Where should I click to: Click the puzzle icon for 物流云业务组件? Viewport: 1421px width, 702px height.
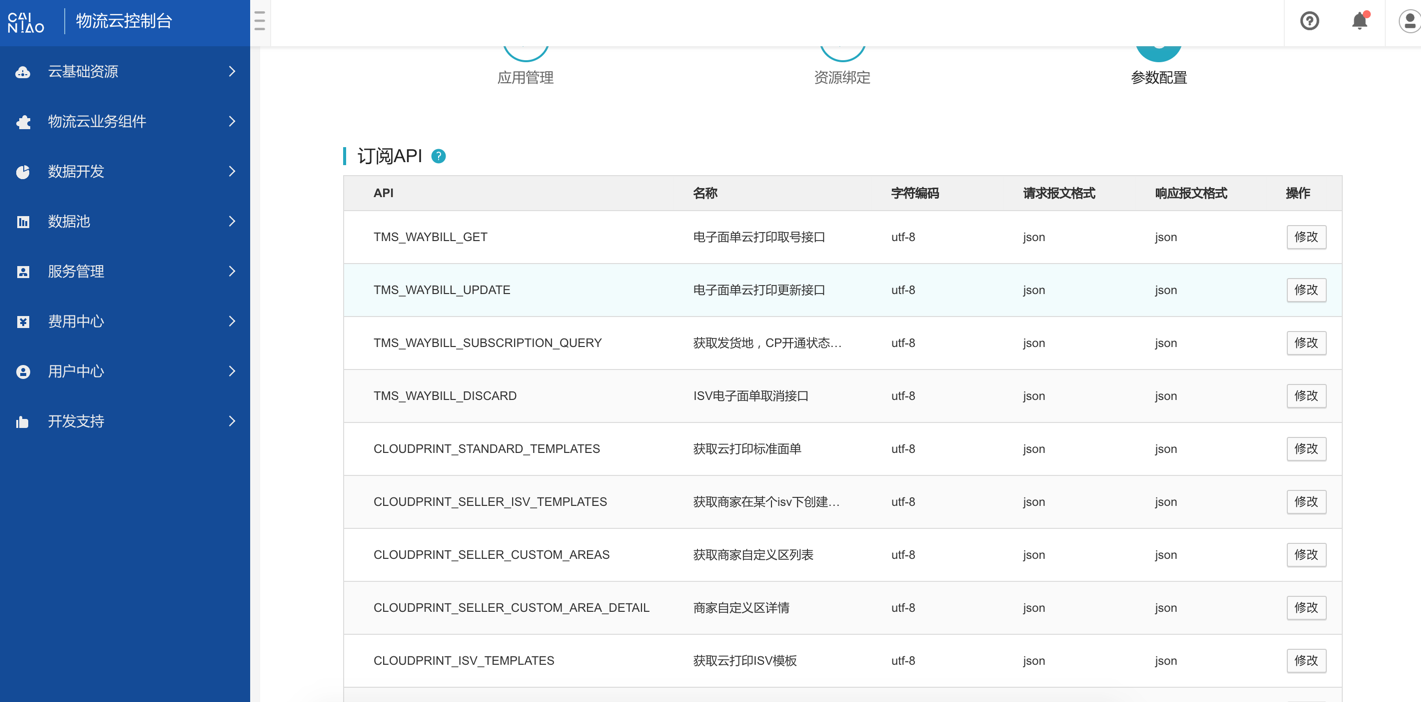pyautogui.click(x=23, y=122)
